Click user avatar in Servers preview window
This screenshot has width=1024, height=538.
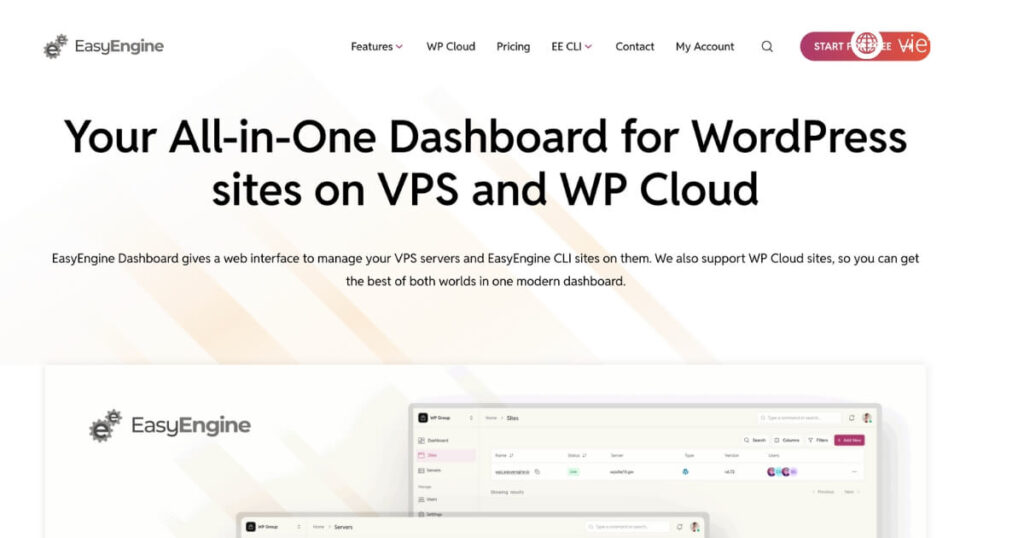(695, 527)
